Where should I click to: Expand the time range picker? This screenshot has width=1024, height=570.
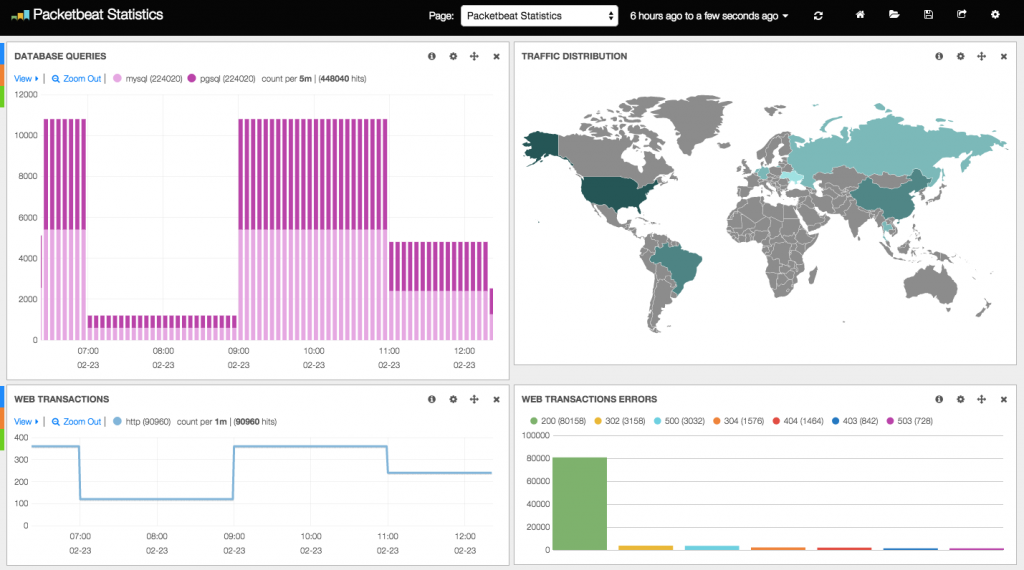coord(709,16)
